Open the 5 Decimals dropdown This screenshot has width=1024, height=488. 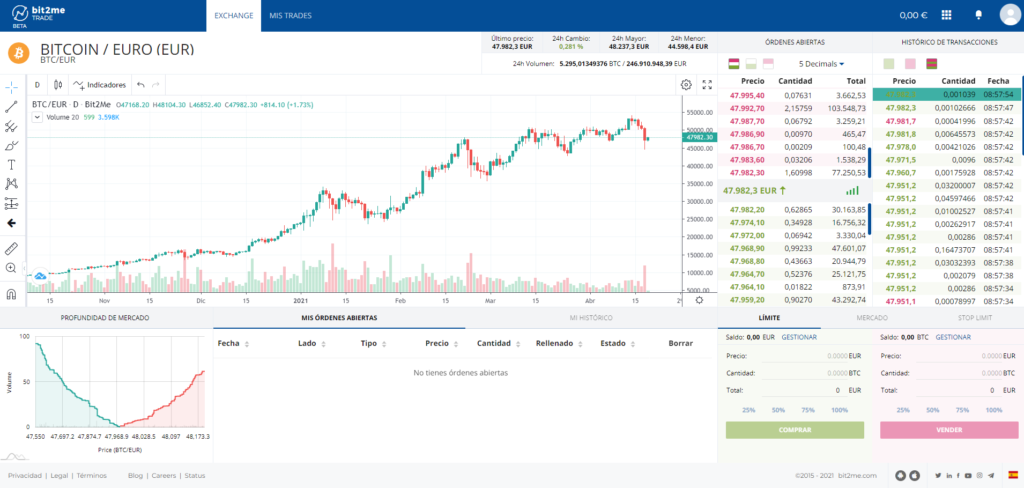point(821,64)
